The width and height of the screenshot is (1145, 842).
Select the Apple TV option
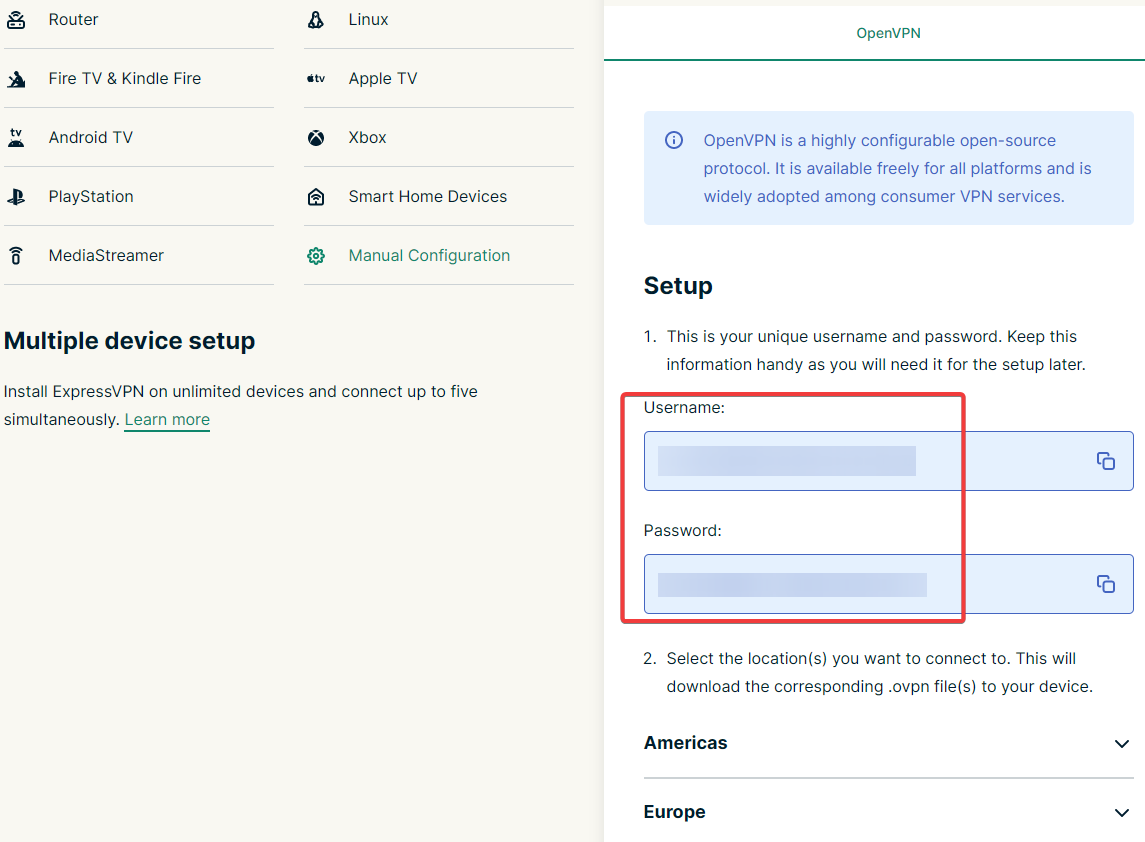[x=438, y=79]
